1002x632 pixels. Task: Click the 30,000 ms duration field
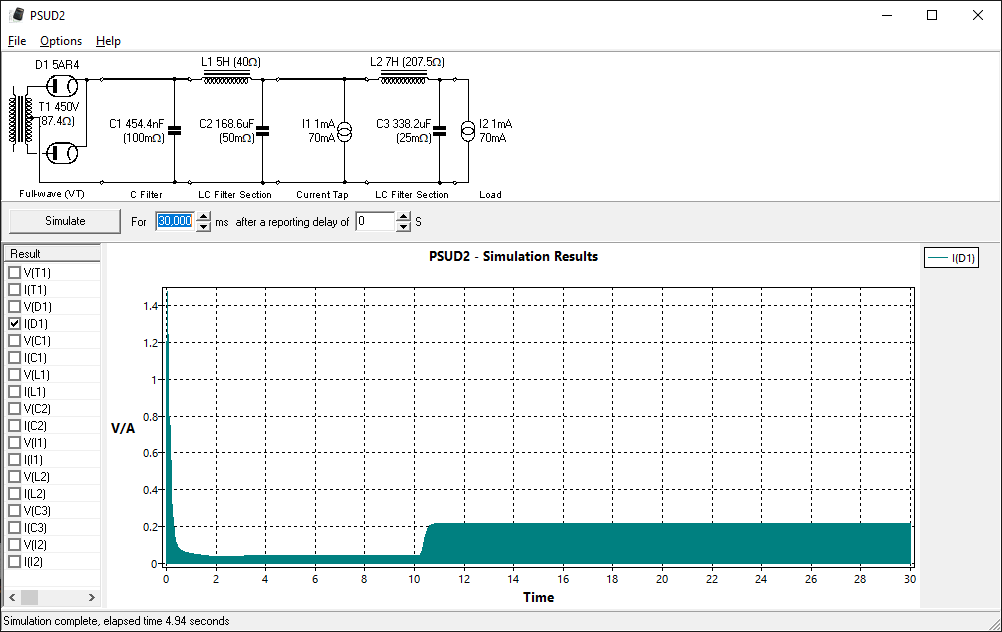[175, 221]
